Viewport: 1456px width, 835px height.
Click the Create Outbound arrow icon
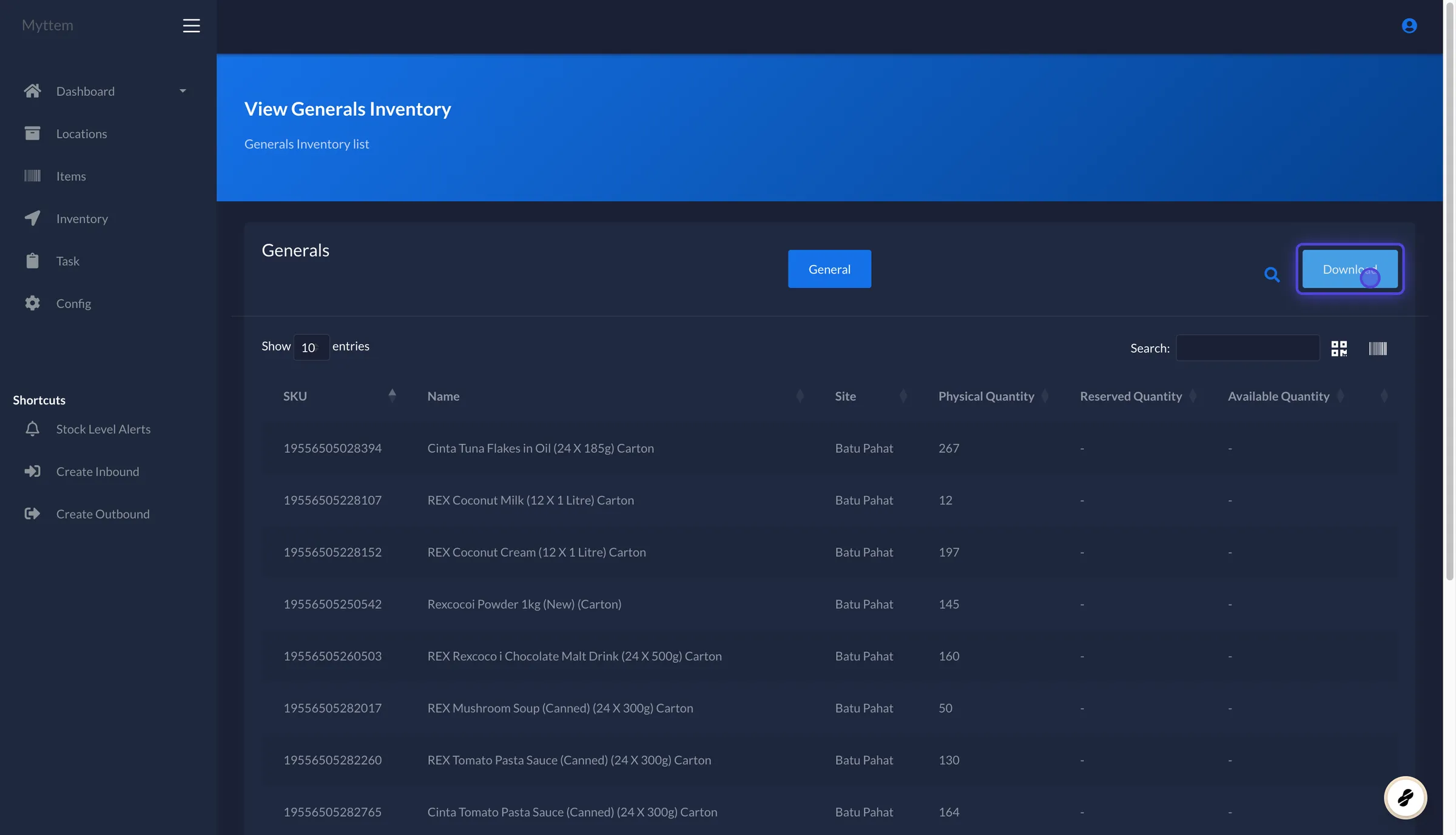tap(32, 514)
